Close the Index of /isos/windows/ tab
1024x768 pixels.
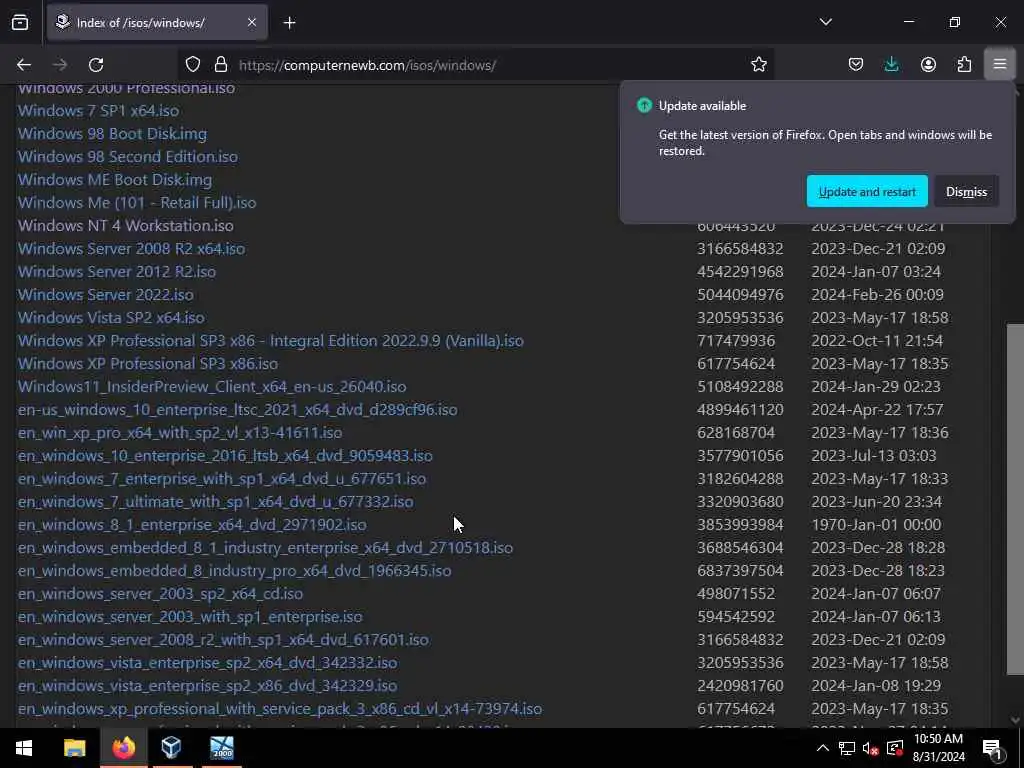click(x=252, y=22)
